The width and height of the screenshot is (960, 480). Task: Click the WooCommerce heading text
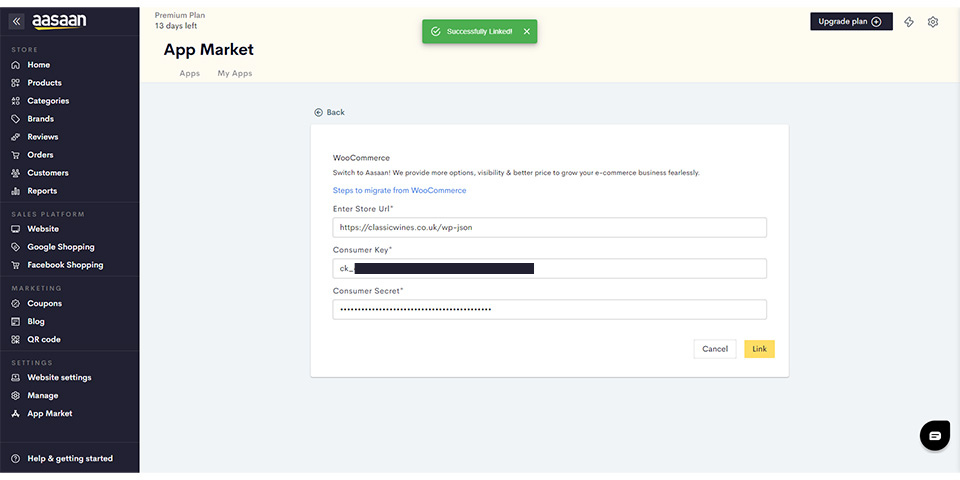(x=361, y=158)
